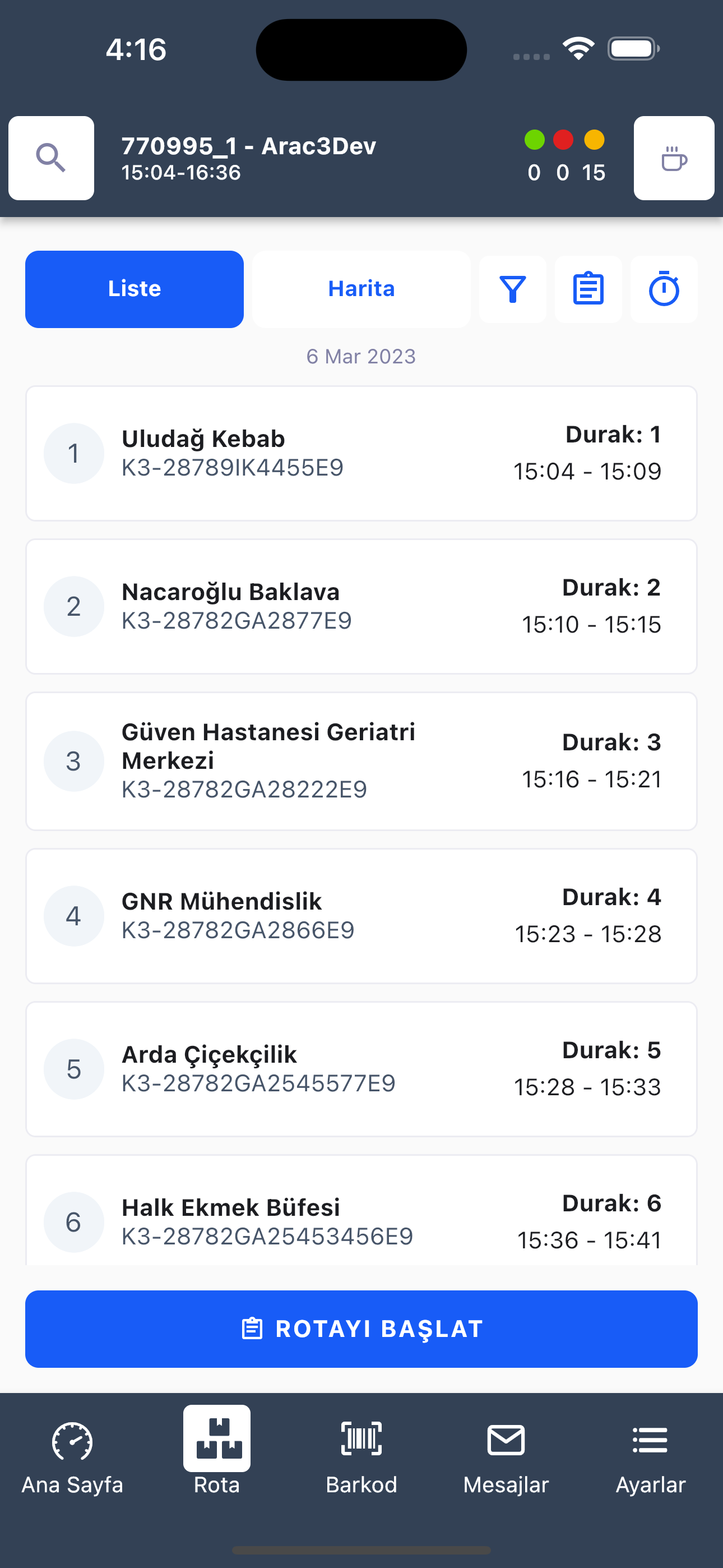
Task: Open Güven Hastanesi Geriatri Merkezi stop
Action: tap(361, 761)
